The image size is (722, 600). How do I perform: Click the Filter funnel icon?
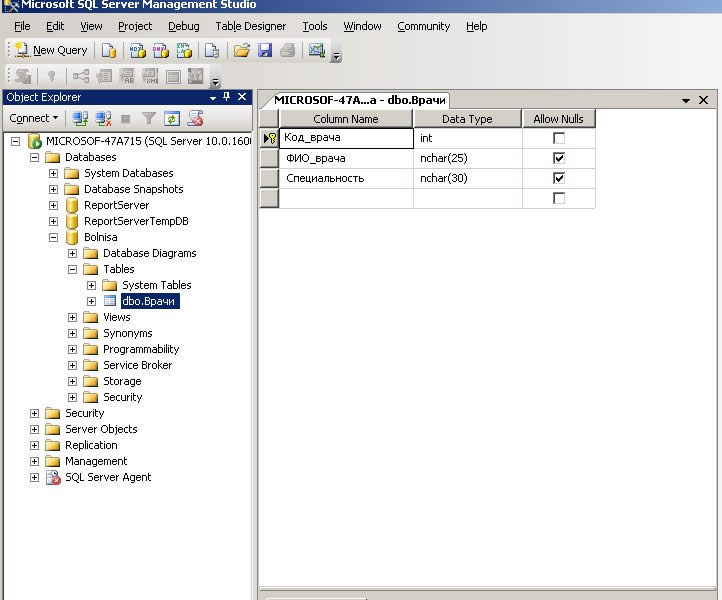tap(148, 119)
